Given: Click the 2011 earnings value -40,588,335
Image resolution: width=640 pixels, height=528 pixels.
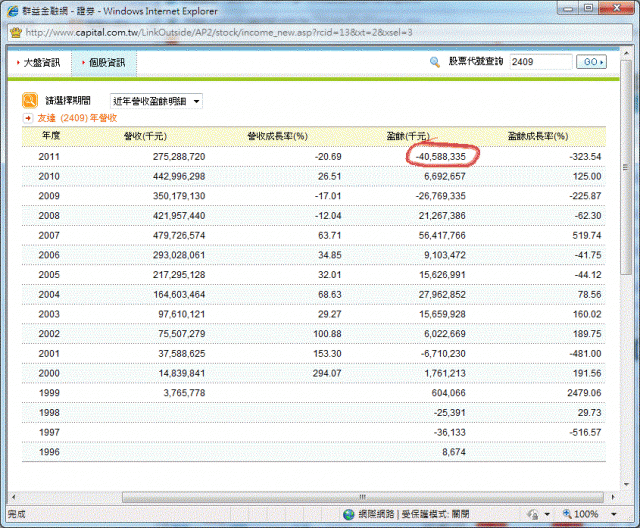Looking at the screenshot, I should 441,157.
